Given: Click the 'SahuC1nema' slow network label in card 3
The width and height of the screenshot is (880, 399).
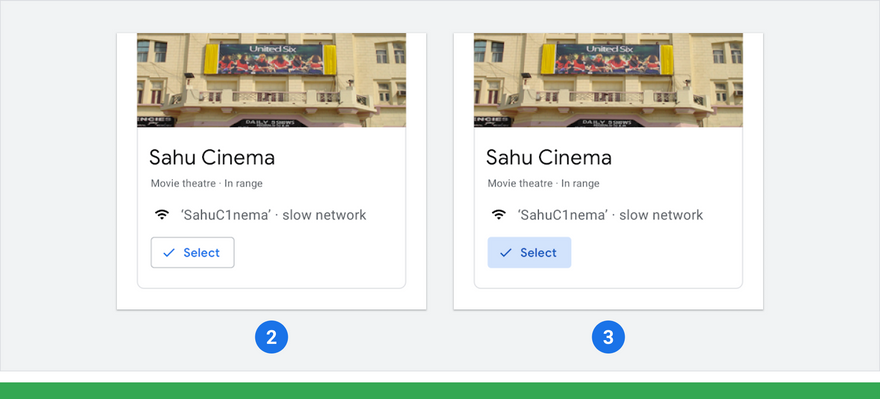Looking at the screenshot, I should (610, 215).
